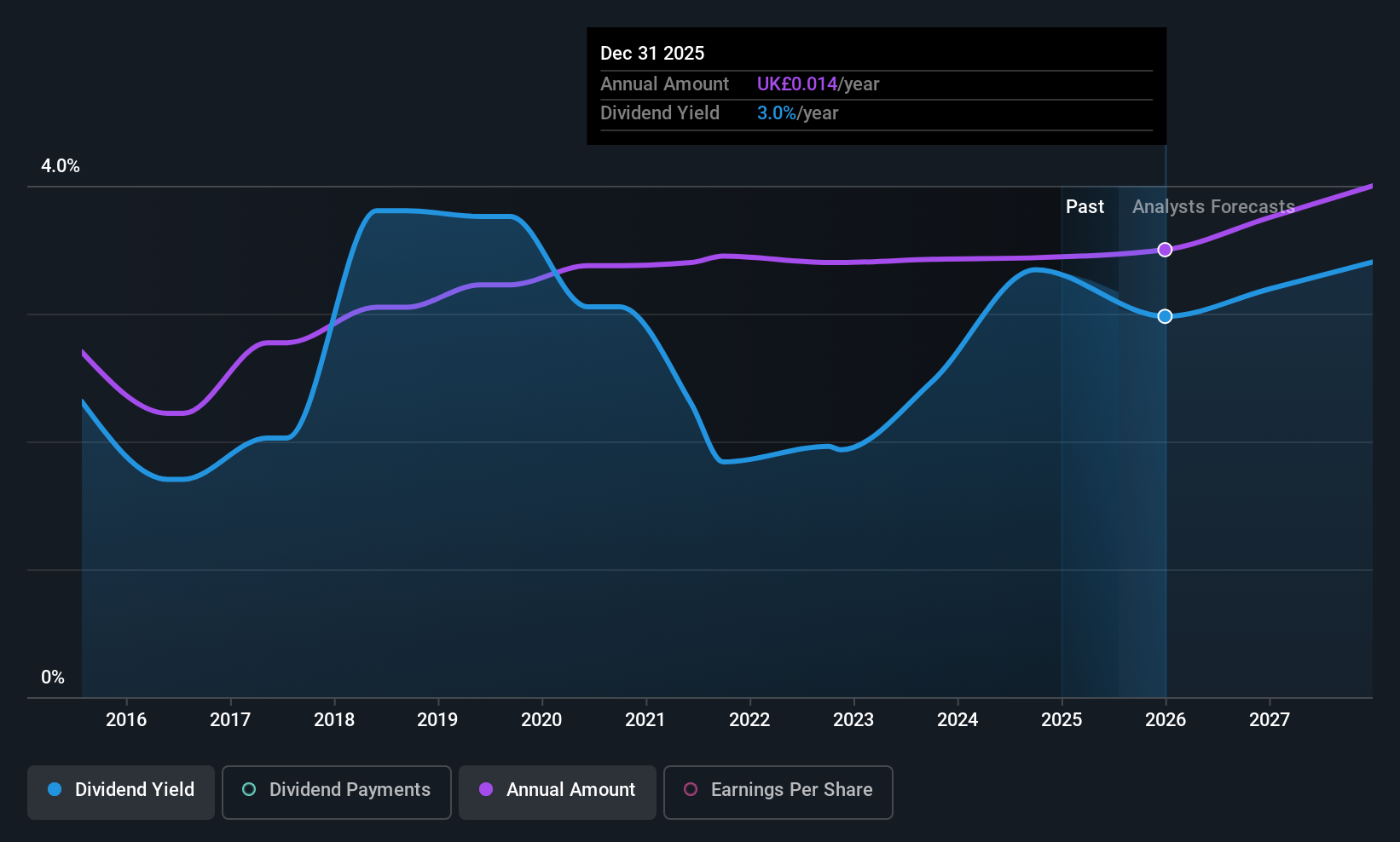Image resolution: width=1400 pixels, height=842 pixels.
Task: Click the 2018 x-axis label
Action: pos(334,720)
